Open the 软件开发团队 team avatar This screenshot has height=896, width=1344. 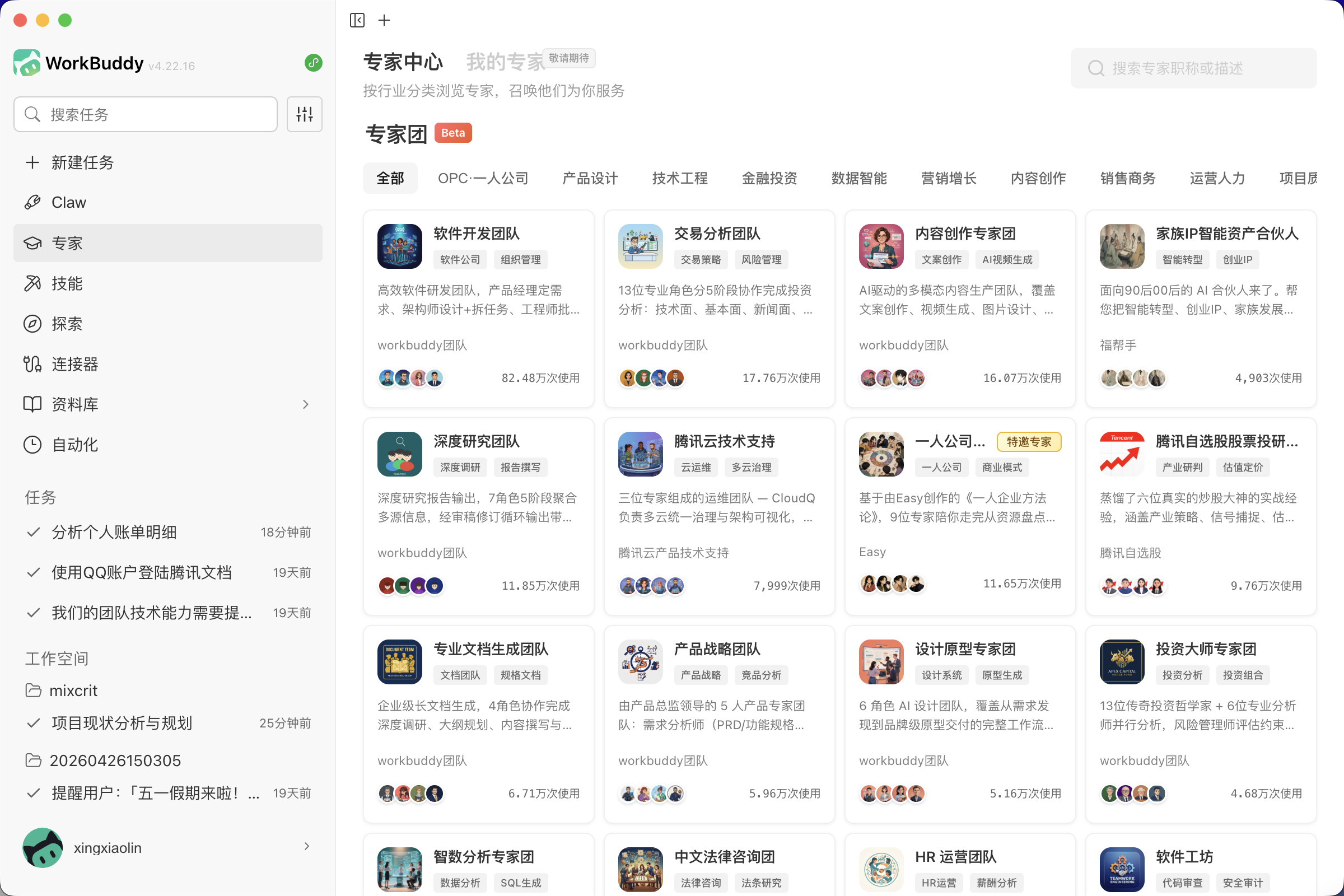pos(399,246)
